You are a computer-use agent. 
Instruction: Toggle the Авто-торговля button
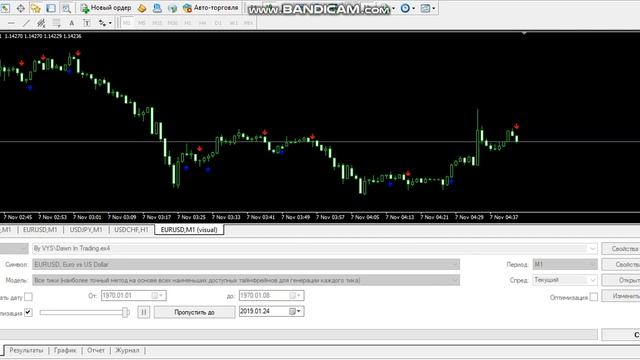point(211,8)
